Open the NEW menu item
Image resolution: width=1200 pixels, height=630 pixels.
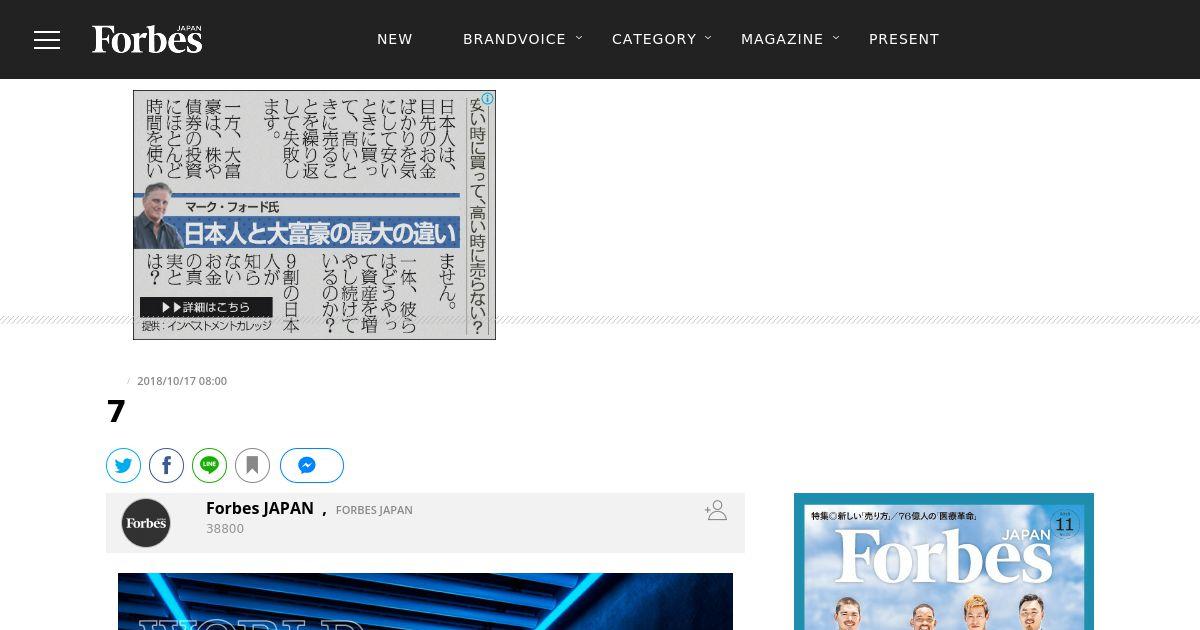pos(395,39)
